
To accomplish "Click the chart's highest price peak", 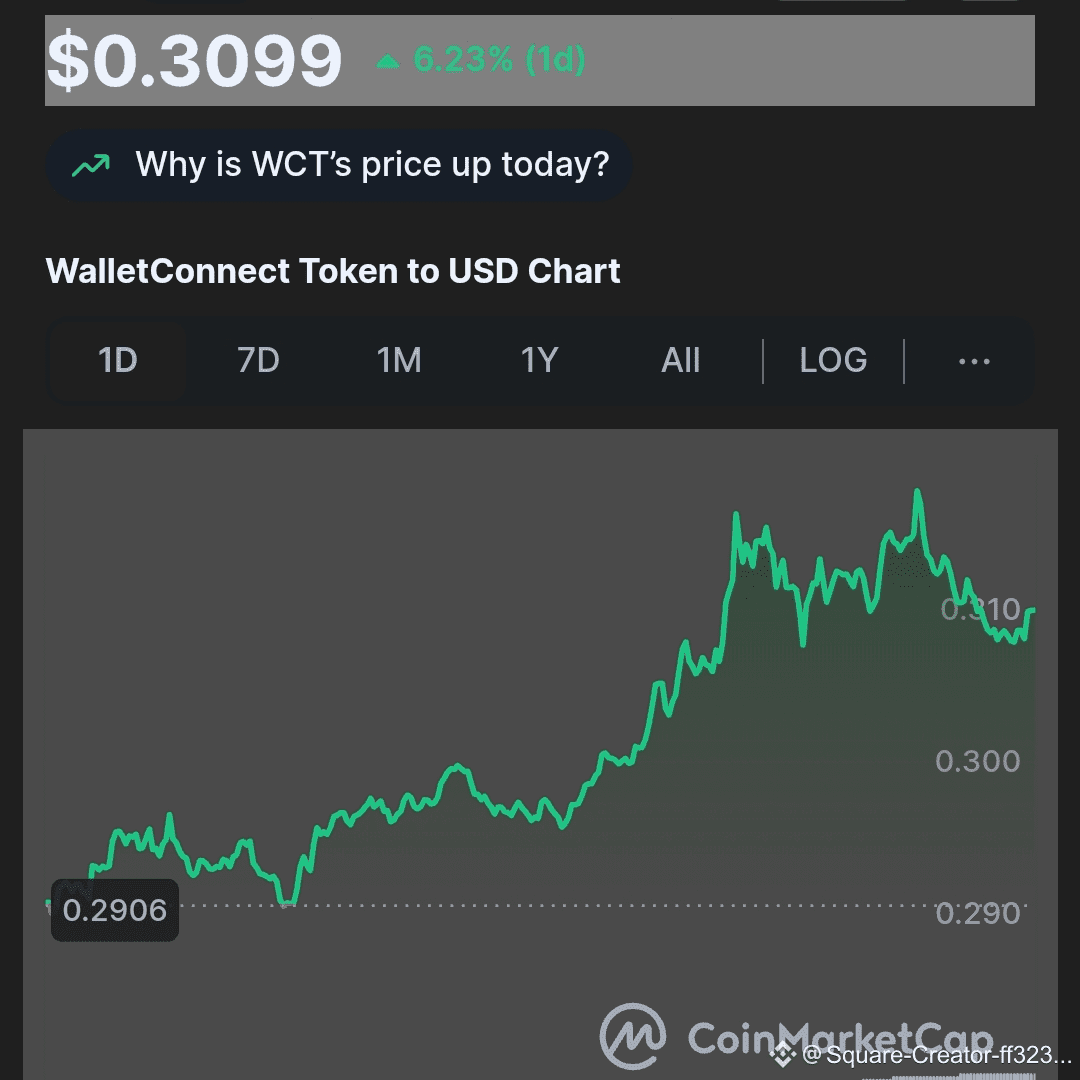I will click(917, 491).
